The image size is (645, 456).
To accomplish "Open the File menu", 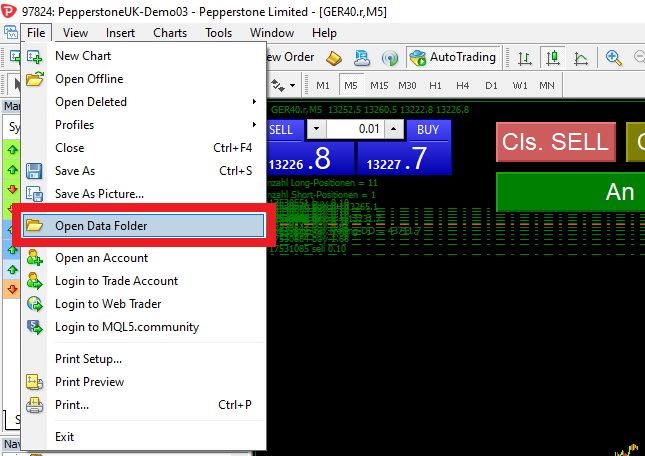I will 36,32.
